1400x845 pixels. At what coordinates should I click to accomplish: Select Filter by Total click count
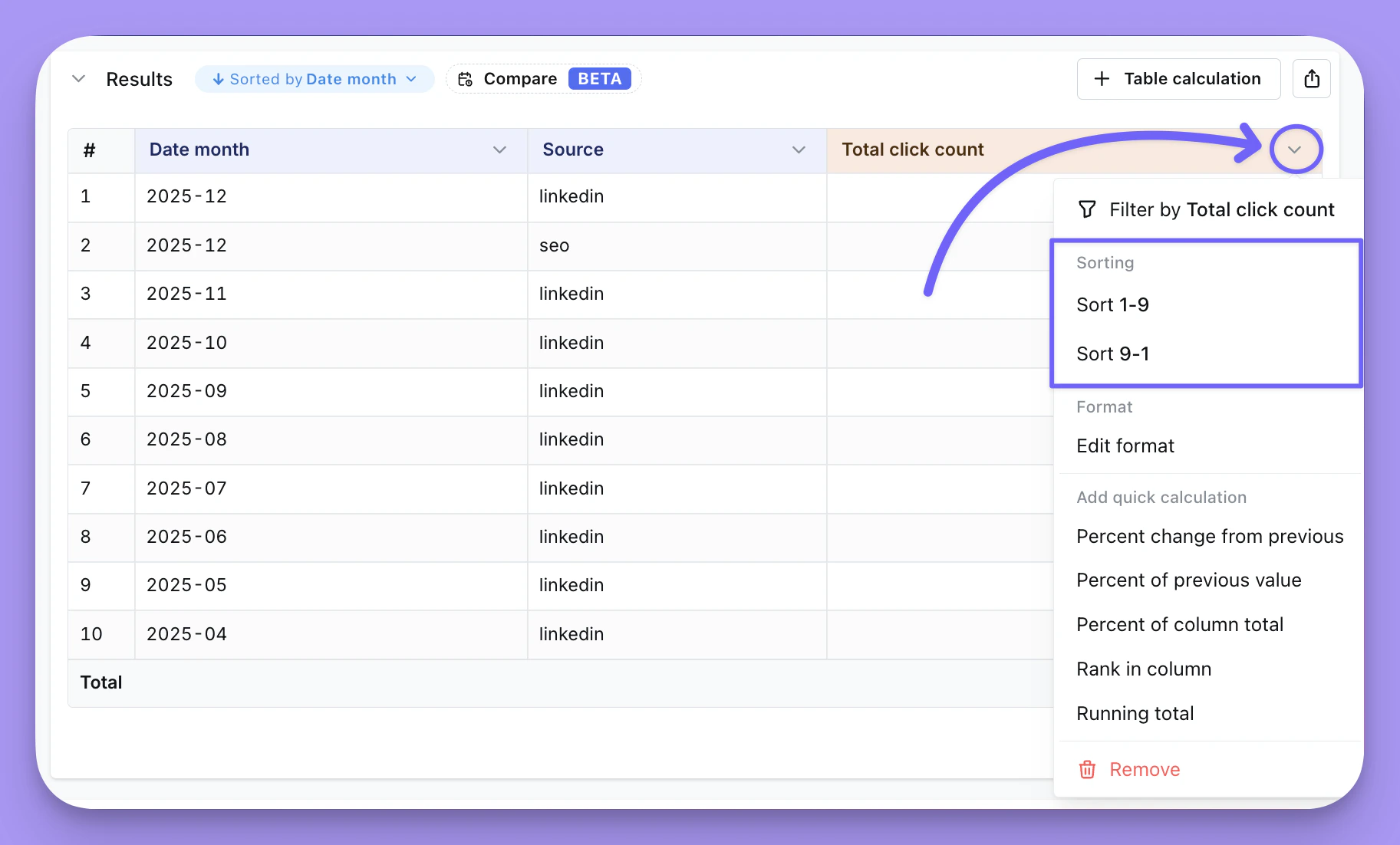[1208, 209]
